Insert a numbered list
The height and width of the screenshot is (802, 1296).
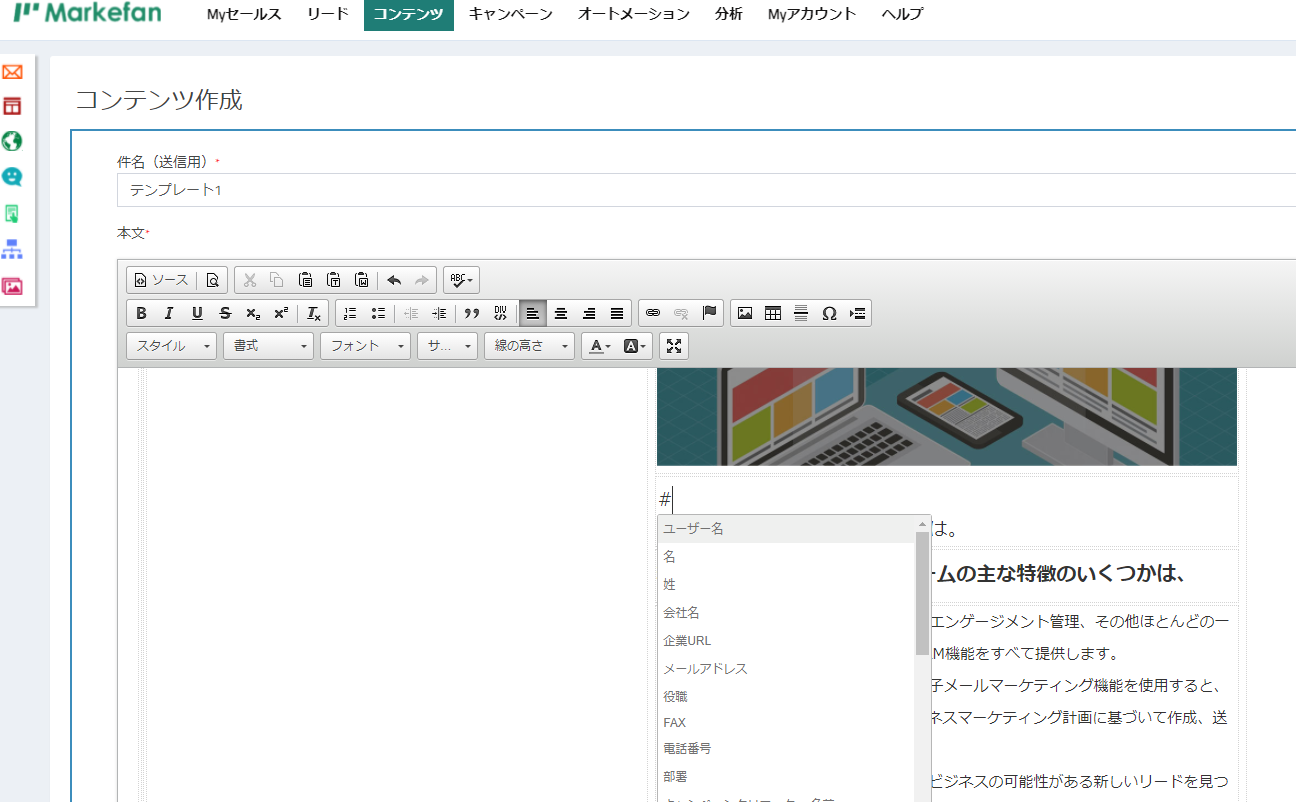pos(350,313)
